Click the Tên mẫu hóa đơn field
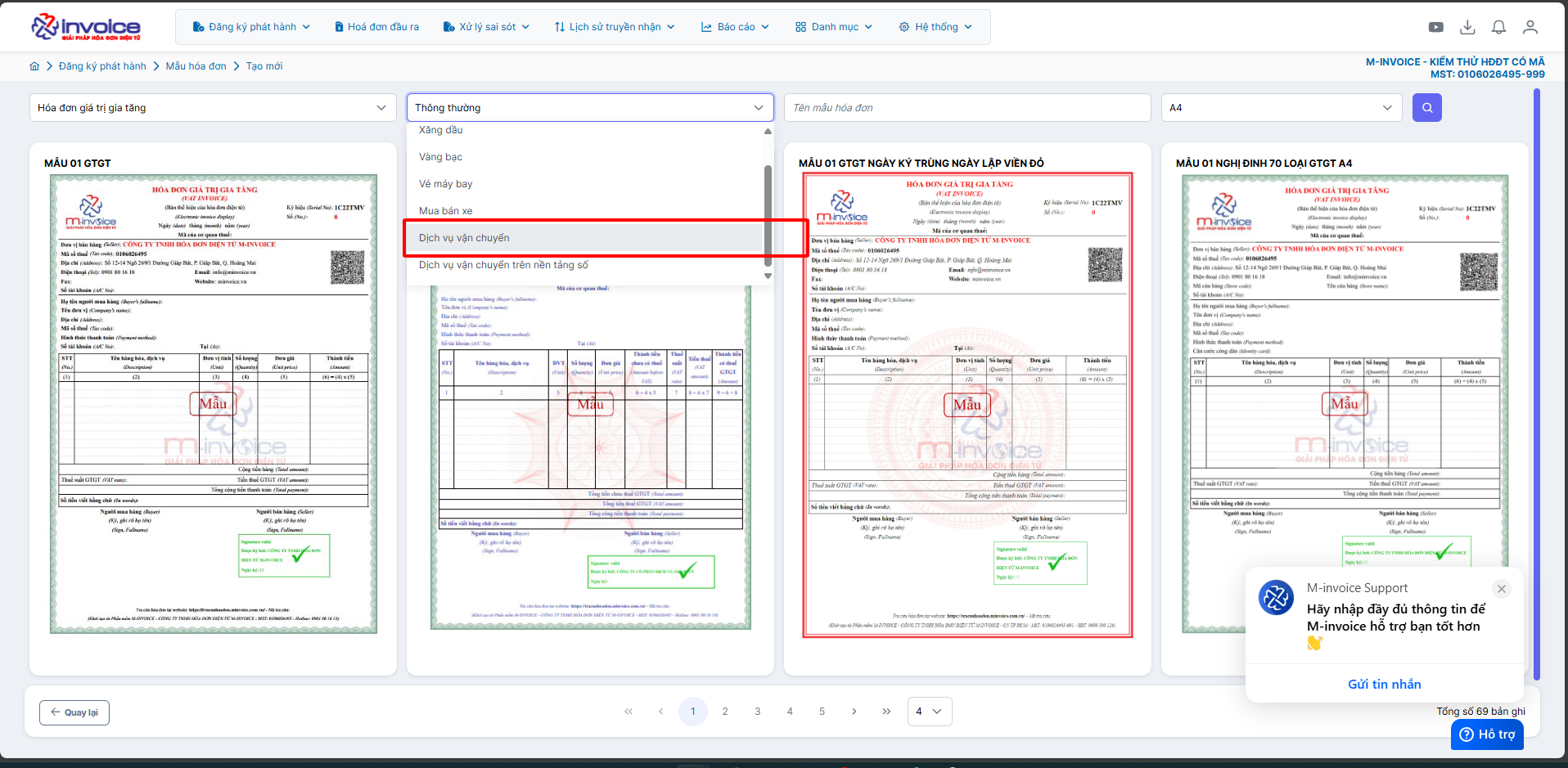 coord(966,108)
